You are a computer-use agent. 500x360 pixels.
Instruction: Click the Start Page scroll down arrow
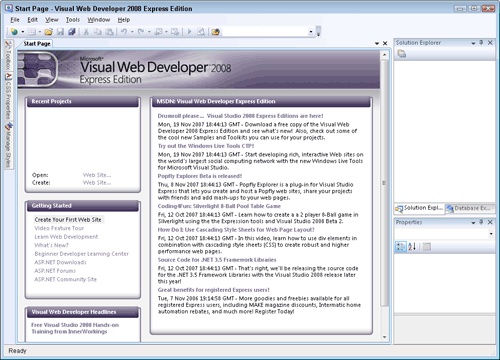tap(384, 337)
